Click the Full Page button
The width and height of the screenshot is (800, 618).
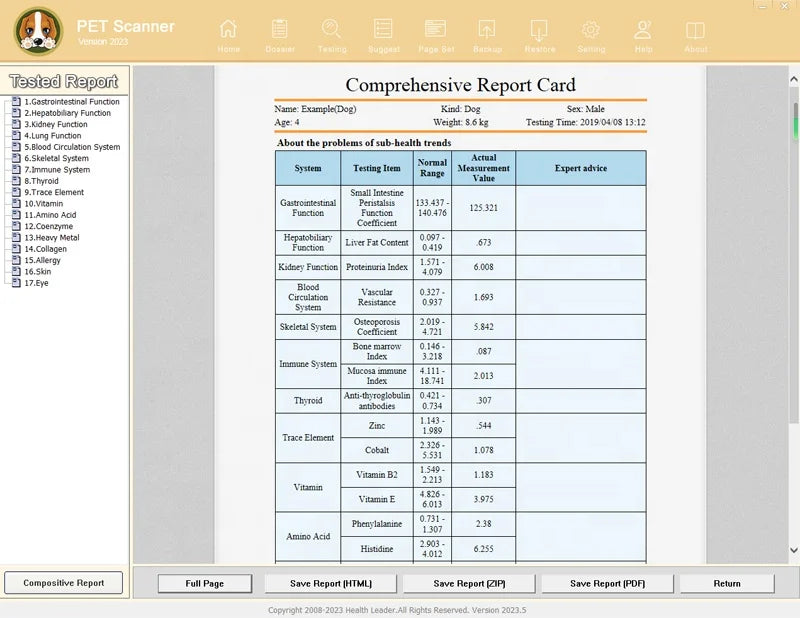tap(205, 584)
